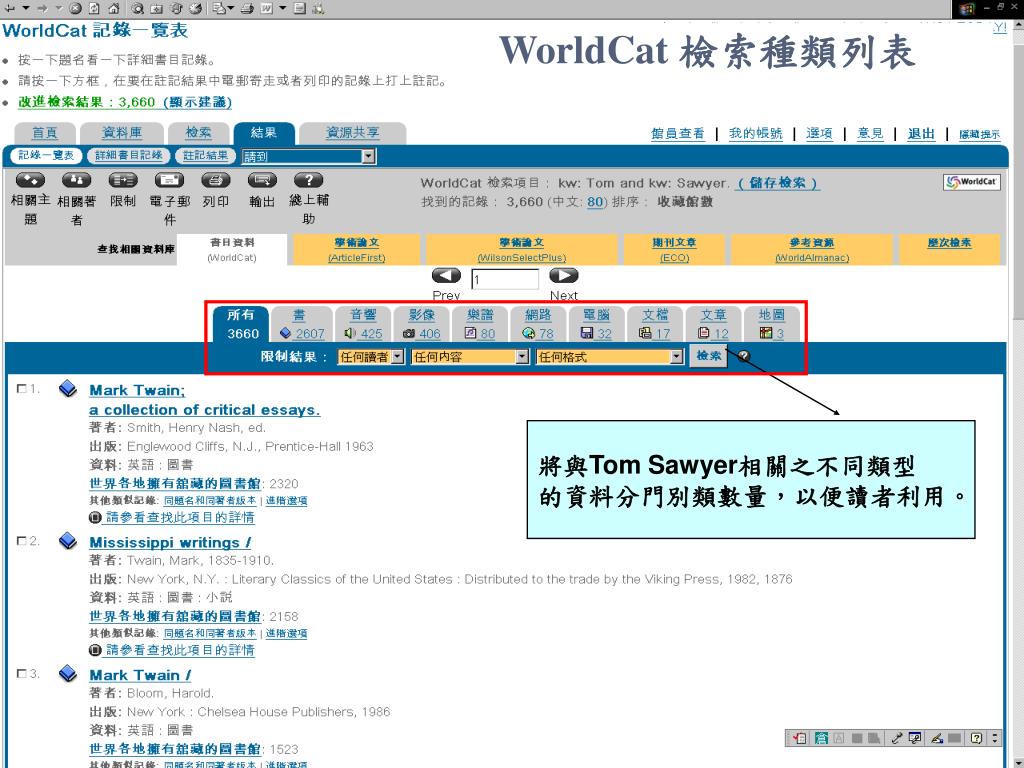Open the 任何格式 format dropdown
Screen dimensions: 1024x768
point(609,357)
